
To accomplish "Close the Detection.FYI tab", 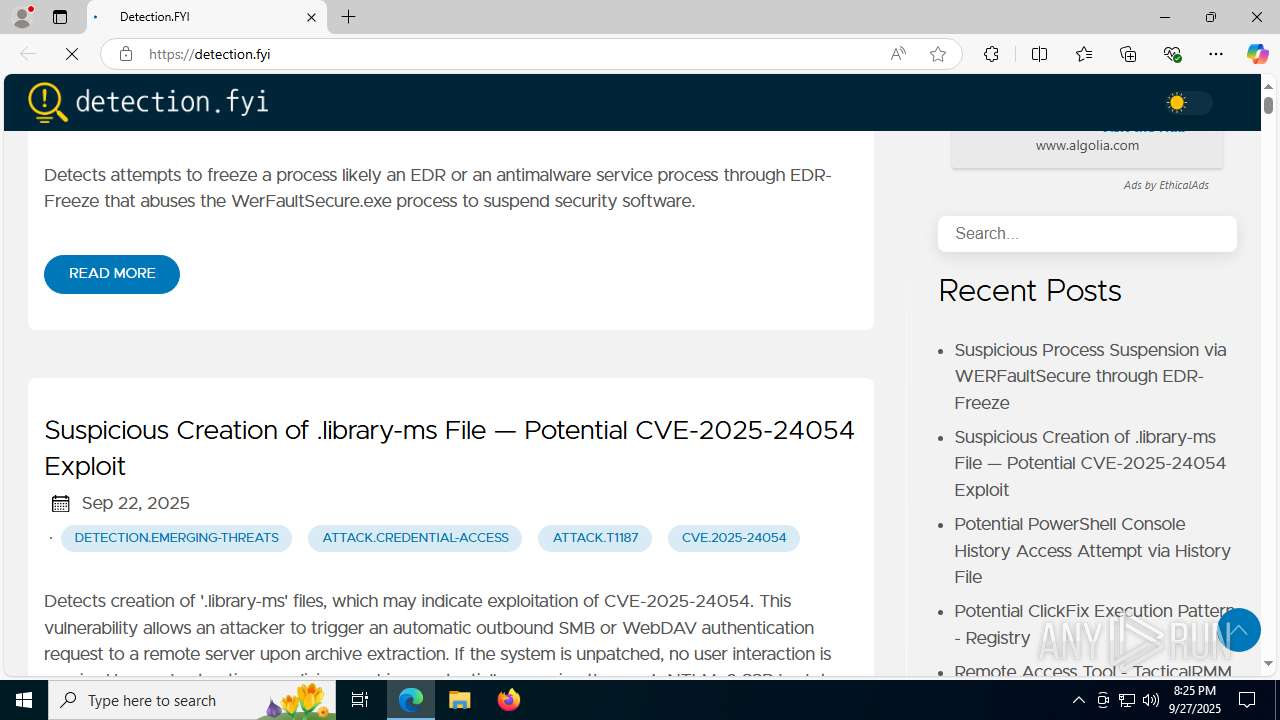I will click(311, 17).
